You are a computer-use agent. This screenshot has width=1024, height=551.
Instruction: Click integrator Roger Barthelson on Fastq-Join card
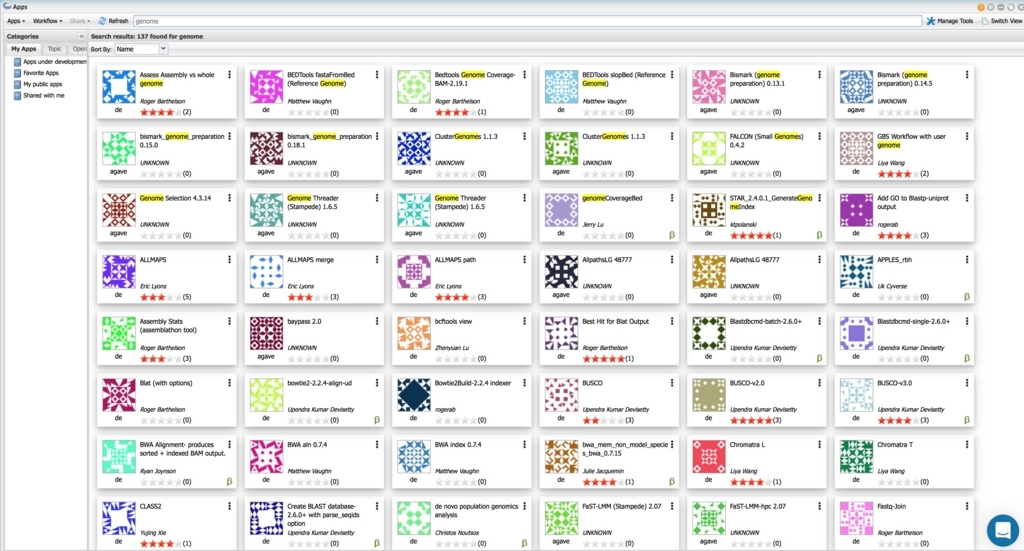[900, 533]
